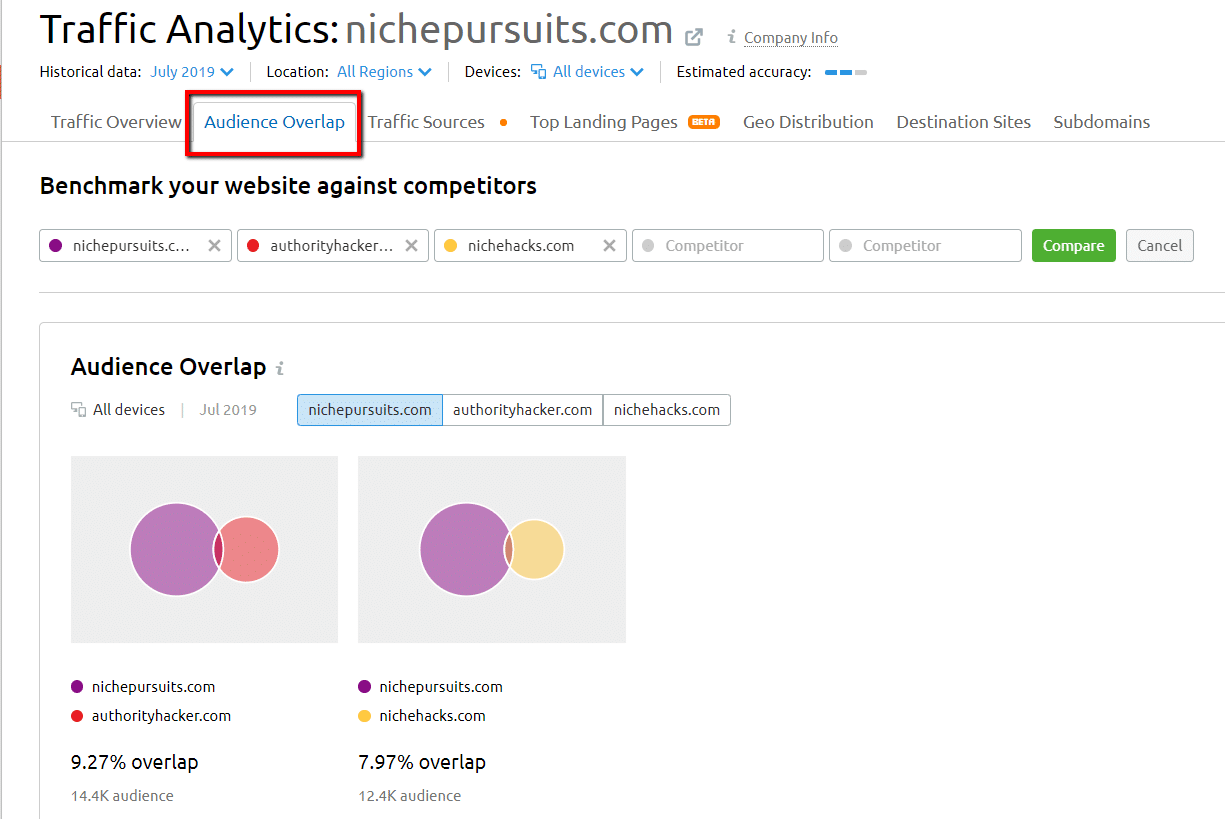Click the 7.97% overlap value
1225x819 pixels.
tap(422, 762)
